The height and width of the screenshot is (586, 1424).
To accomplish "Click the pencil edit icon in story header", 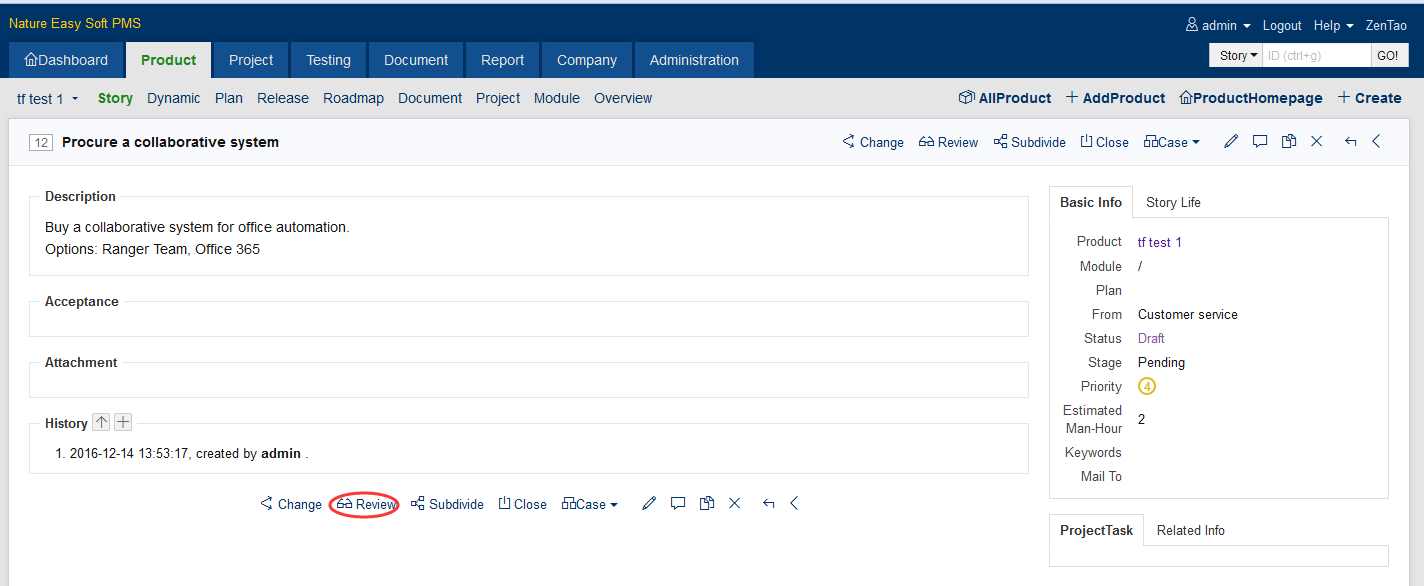I will pos(1231,142).
